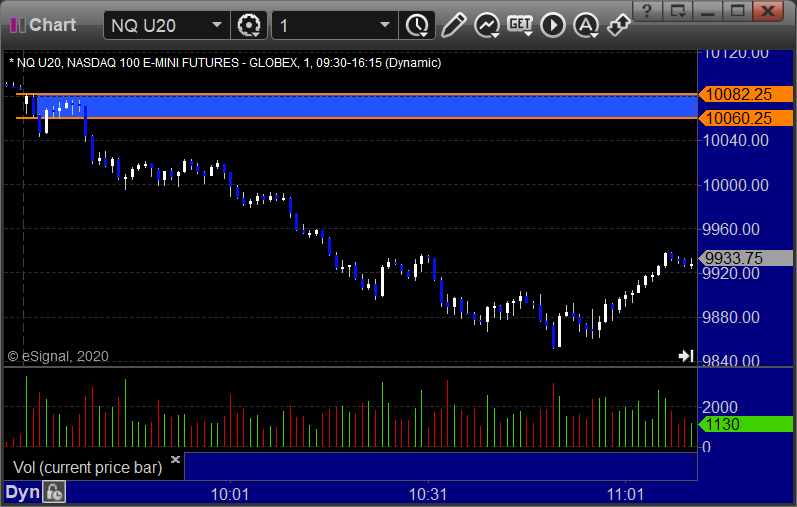The height and width of the screenshot is (507, 797).
Task: Click the Vol (current price bar) label
Action: pyautogui.click(x=87, y=467)
